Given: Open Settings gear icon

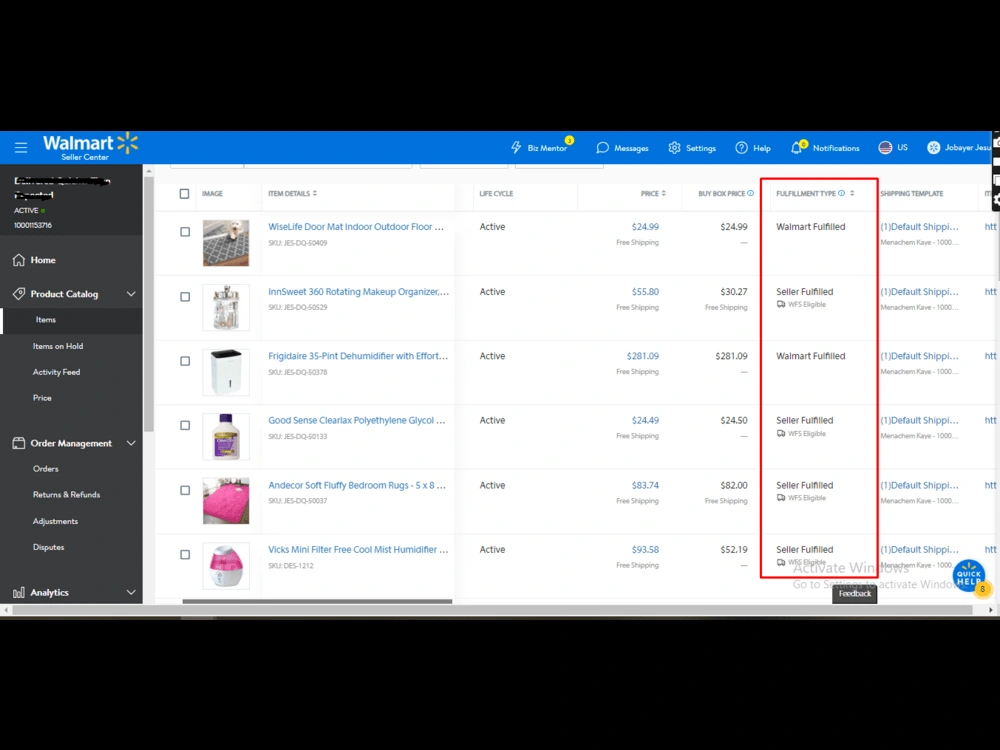Looking at the screenshot, I should pyautogui.click(x=674, y=148).
